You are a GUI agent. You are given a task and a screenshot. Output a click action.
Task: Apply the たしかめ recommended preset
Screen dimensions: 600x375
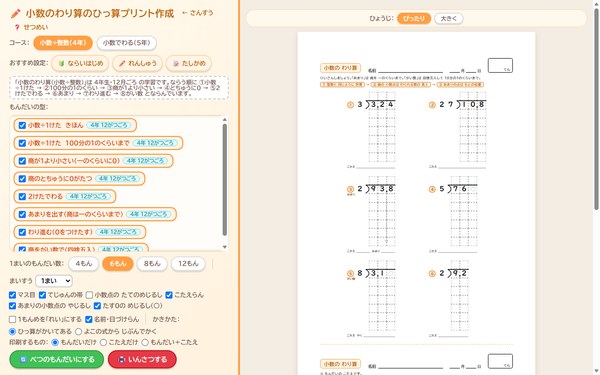pyautogui.click(x=189, y=64)
